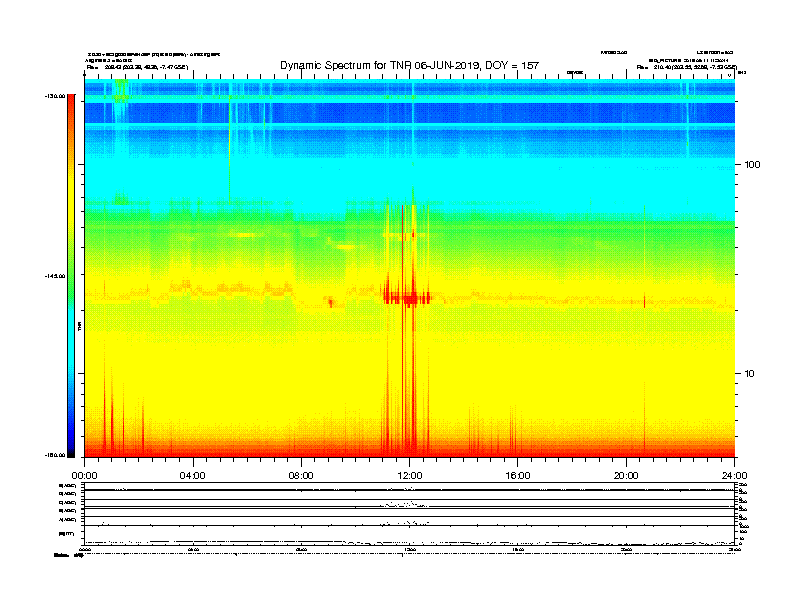Click the rainbow intensity color bar
Screen dimensions: 792x612
tap(71, 276)
